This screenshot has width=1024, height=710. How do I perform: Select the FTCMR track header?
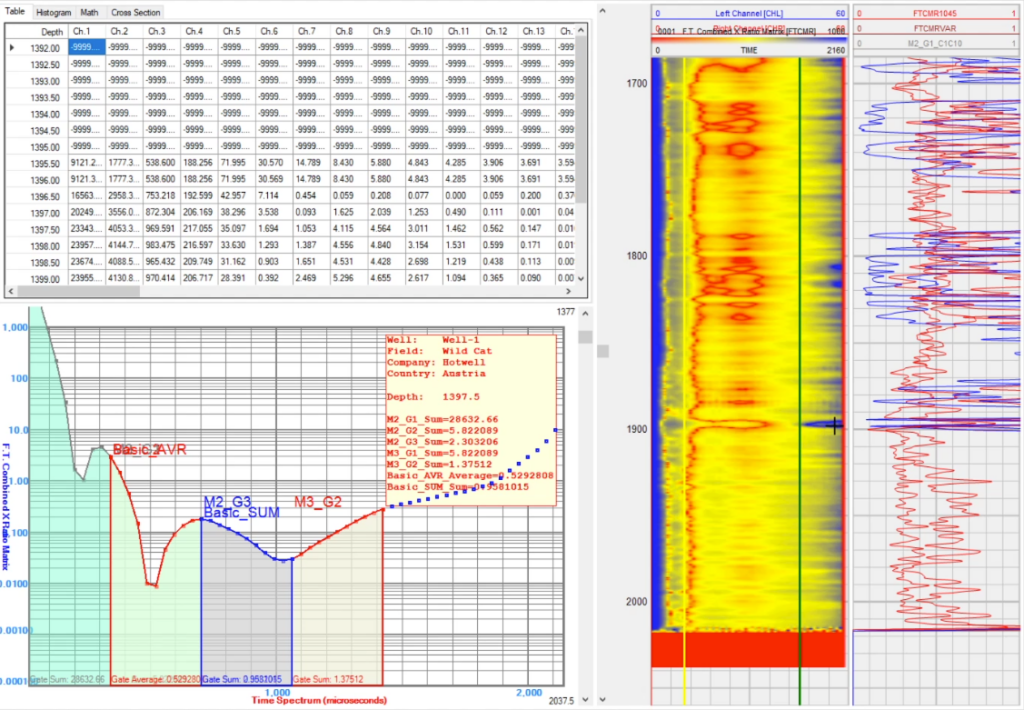(x=749, y=30)
